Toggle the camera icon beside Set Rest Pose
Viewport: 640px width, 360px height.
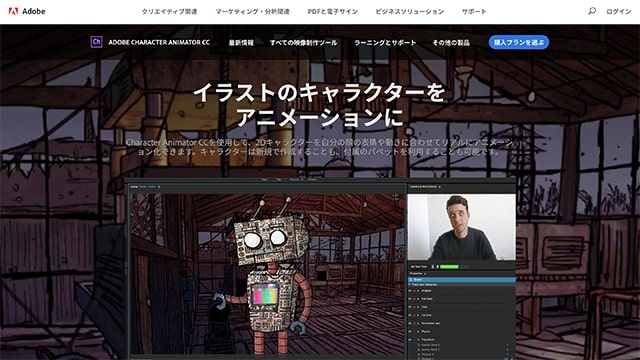(x=433, y=267)
